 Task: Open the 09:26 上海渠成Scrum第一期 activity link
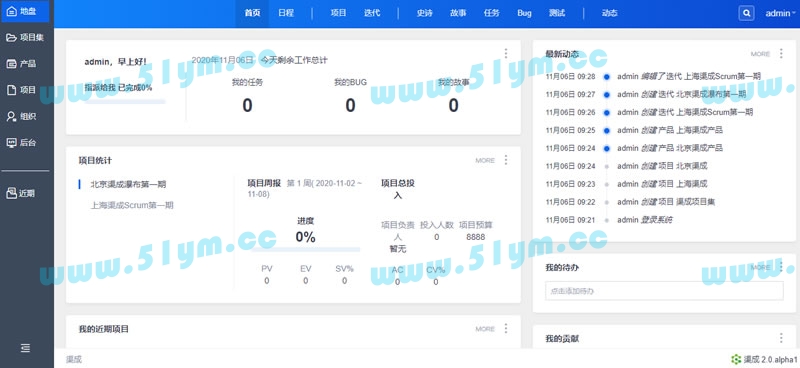pos(714,112)
